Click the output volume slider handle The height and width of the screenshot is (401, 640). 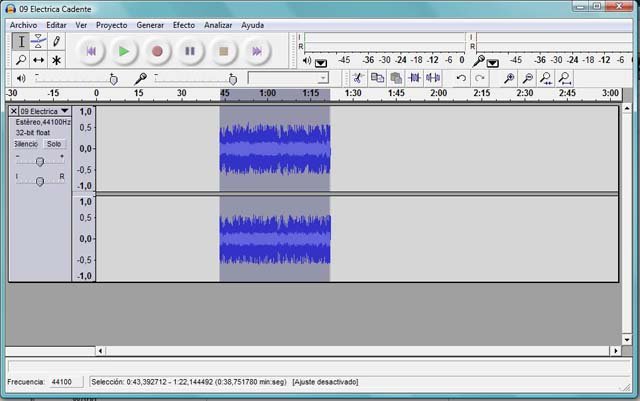tap(114, 79)
